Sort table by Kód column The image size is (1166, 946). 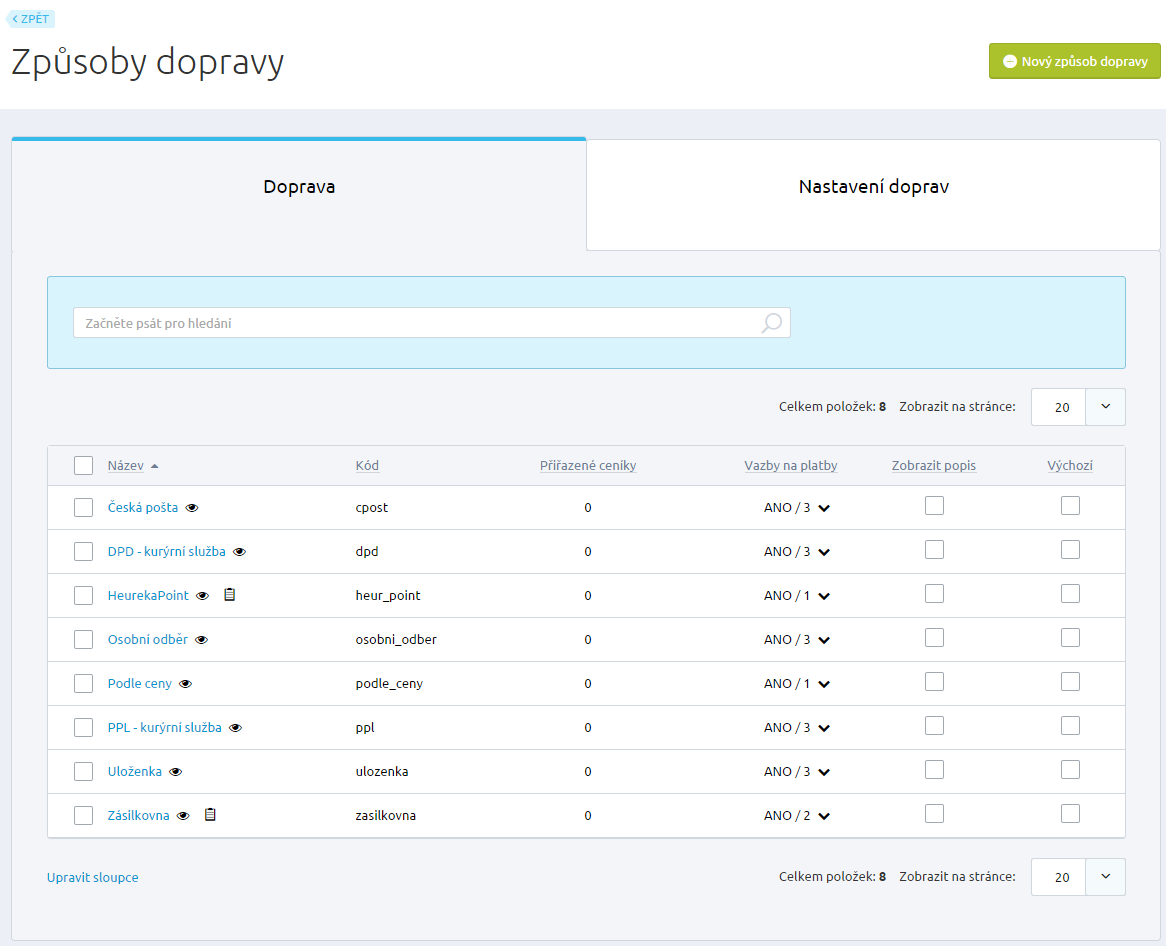[367, 466]
